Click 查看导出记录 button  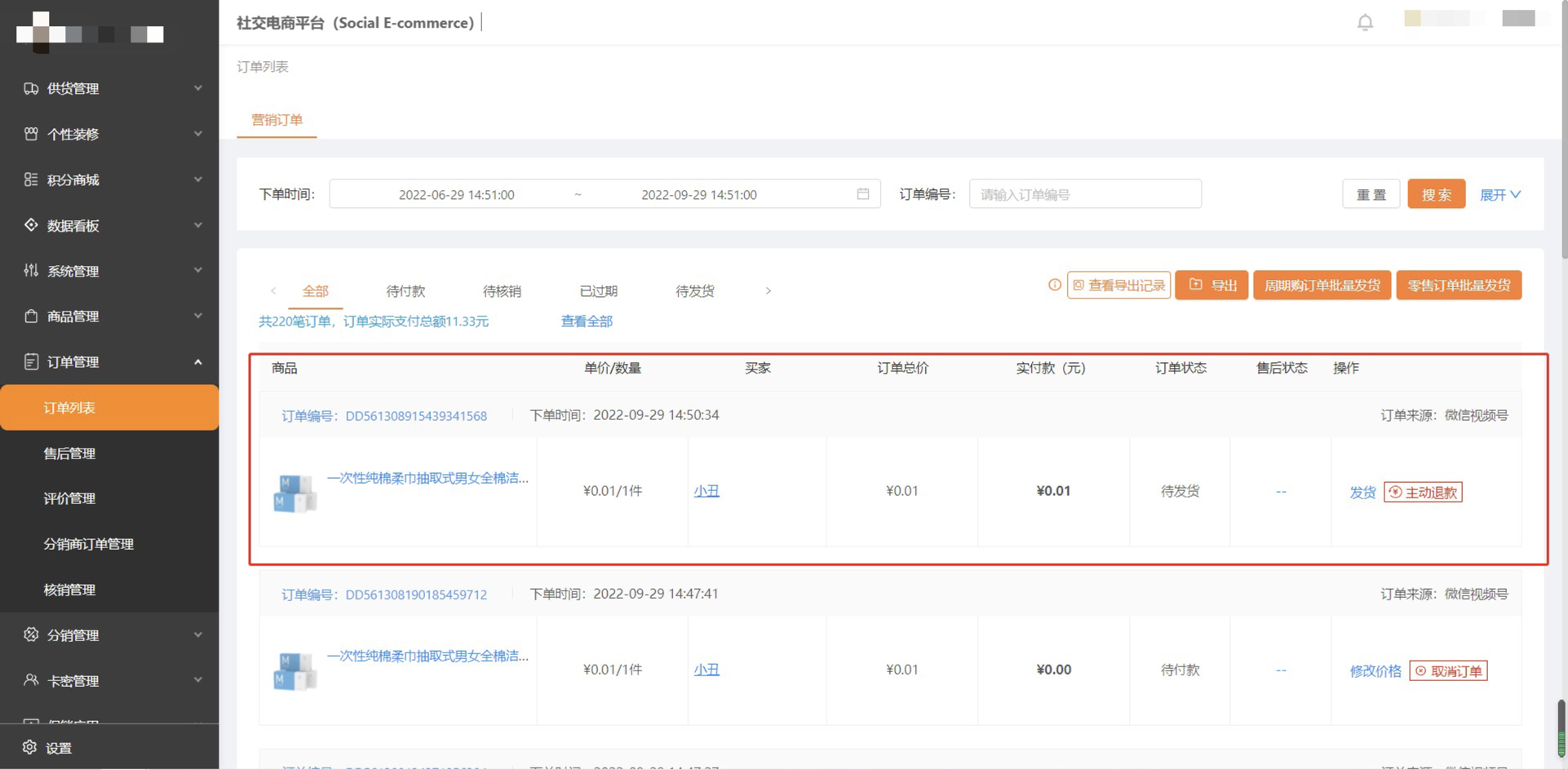1118,285
